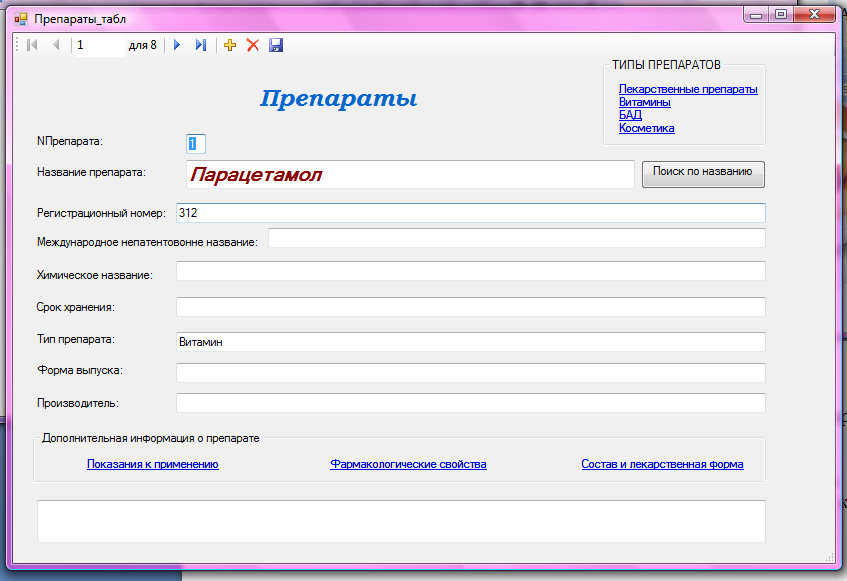Open БАД link
The image size is (847, 581).
point(630,115)
